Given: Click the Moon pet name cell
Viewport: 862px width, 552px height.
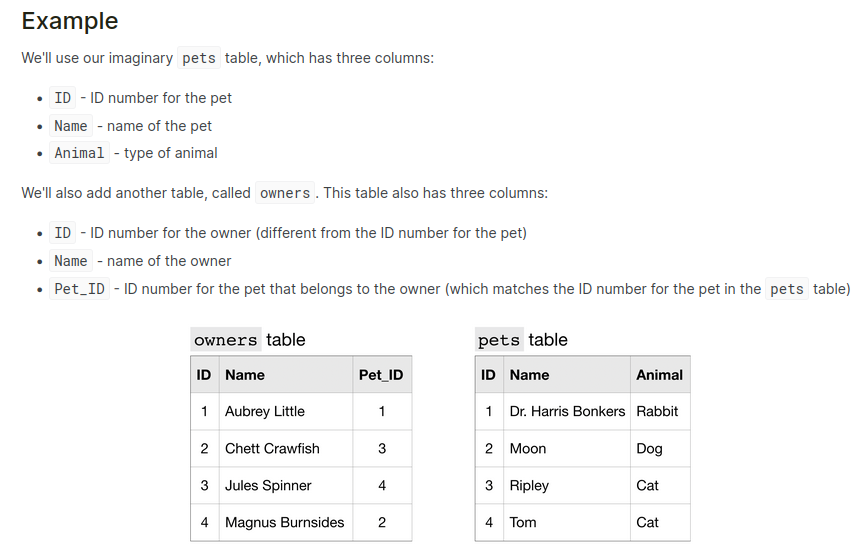Looking at the screenshot, I should click(x=528, y=448).
